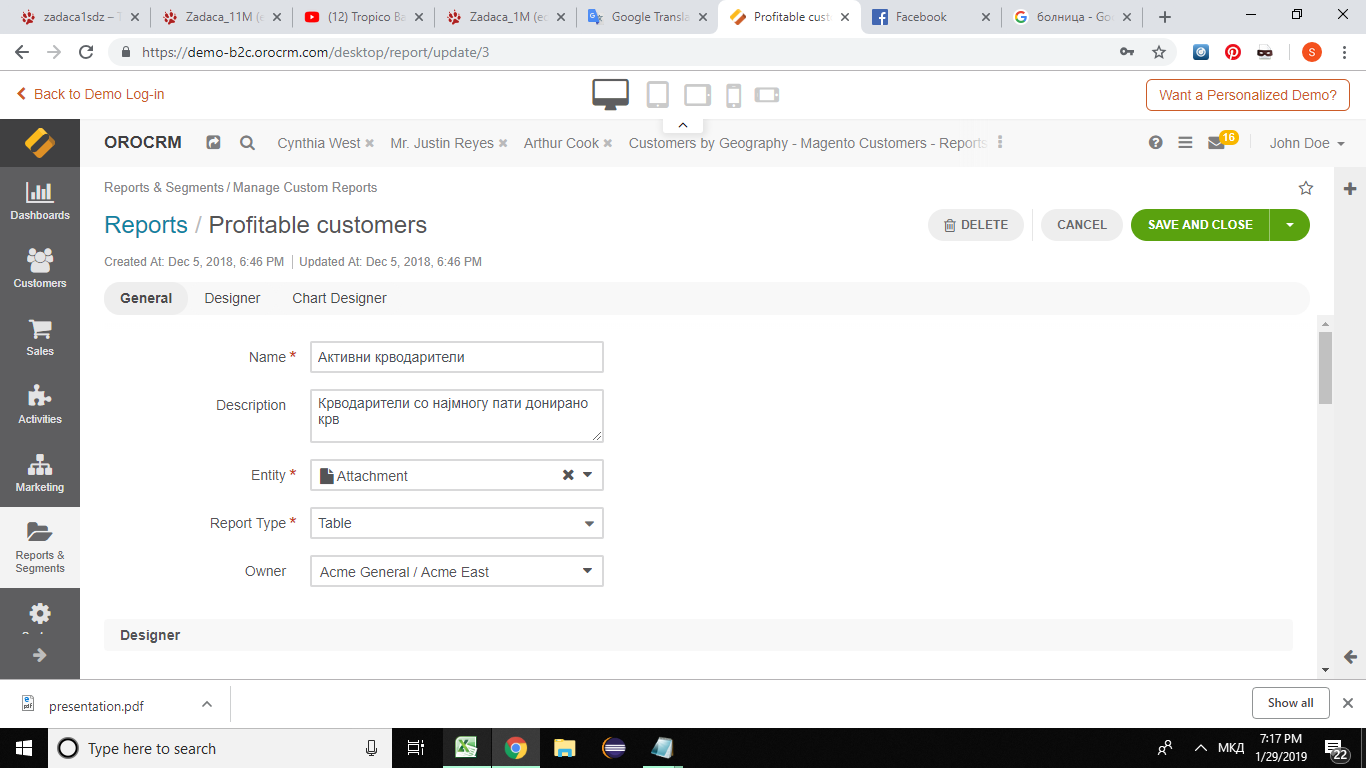Click the Delete button

[976, 225]
